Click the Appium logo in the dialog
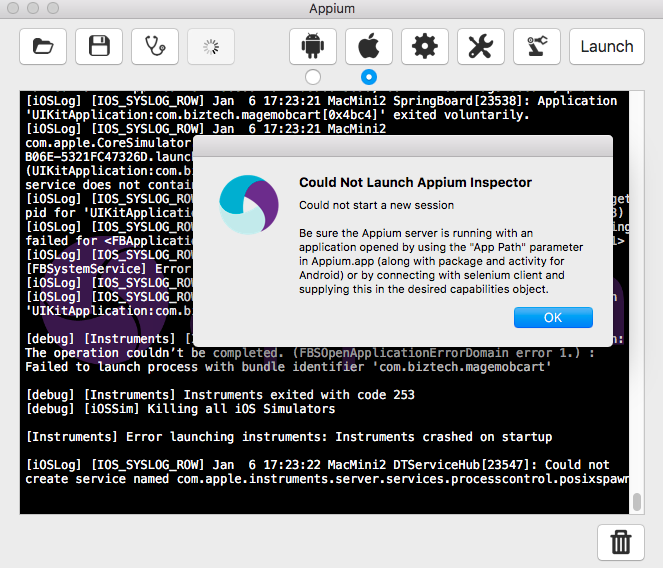This screenshot has width=663, height=568. click(249, 205)
